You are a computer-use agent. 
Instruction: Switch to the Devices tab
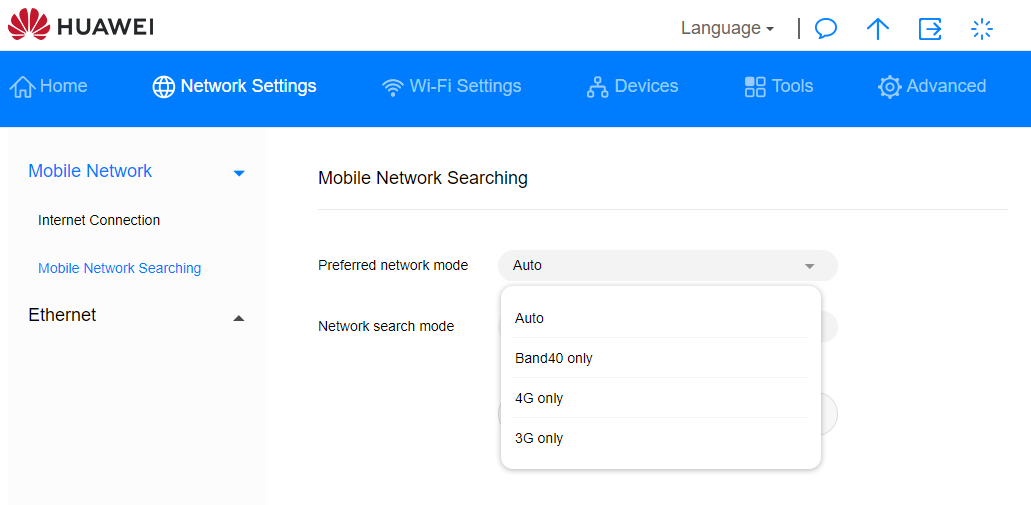632,86
